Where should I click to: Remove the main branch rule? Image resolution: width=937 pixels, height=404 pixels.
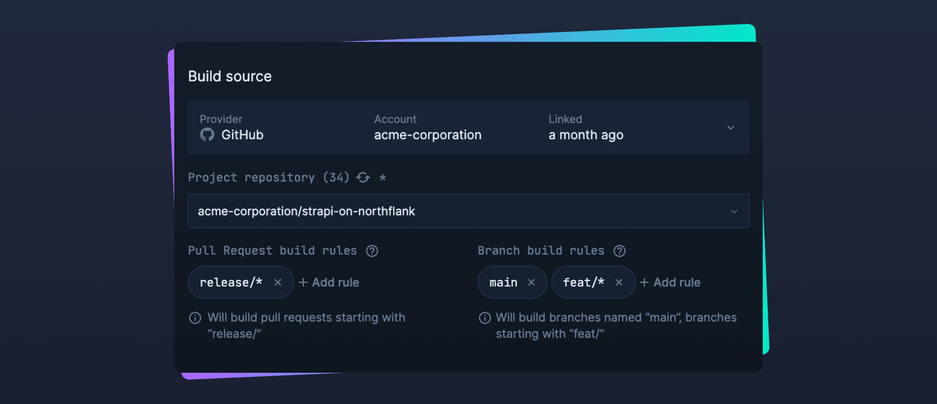531,282
